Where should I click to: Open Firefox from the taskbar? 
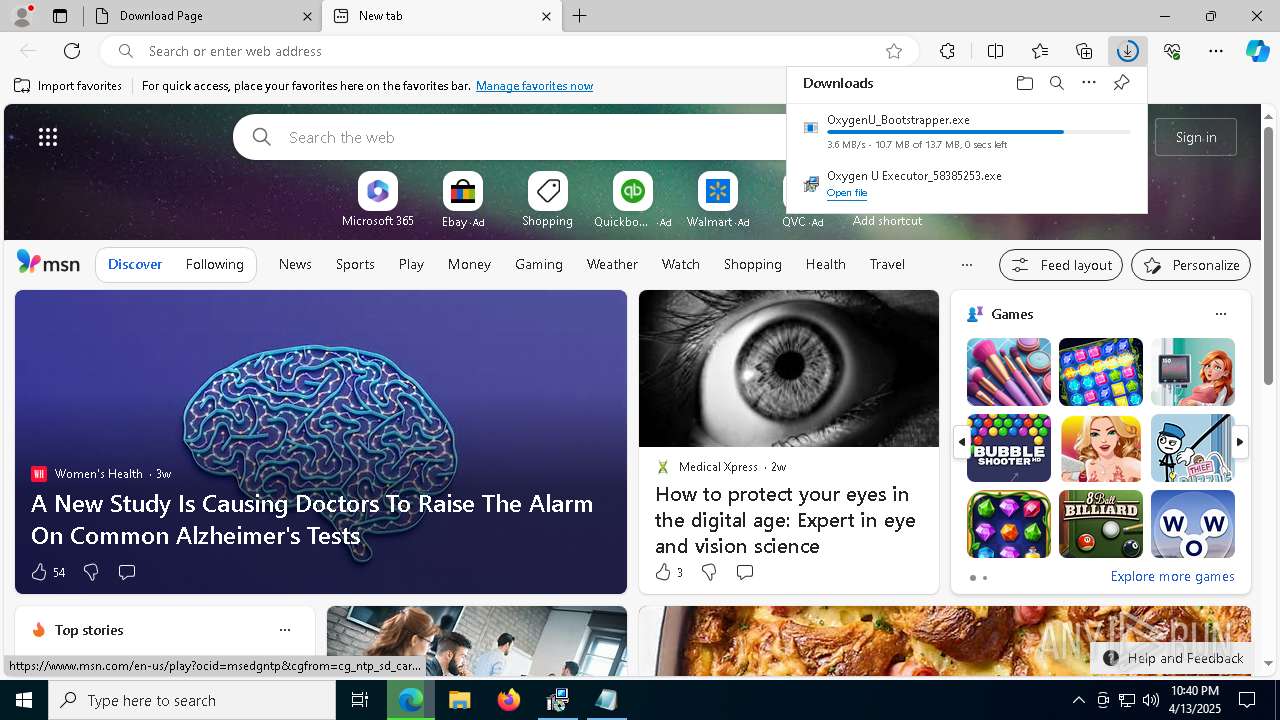[x=509, y=700]
